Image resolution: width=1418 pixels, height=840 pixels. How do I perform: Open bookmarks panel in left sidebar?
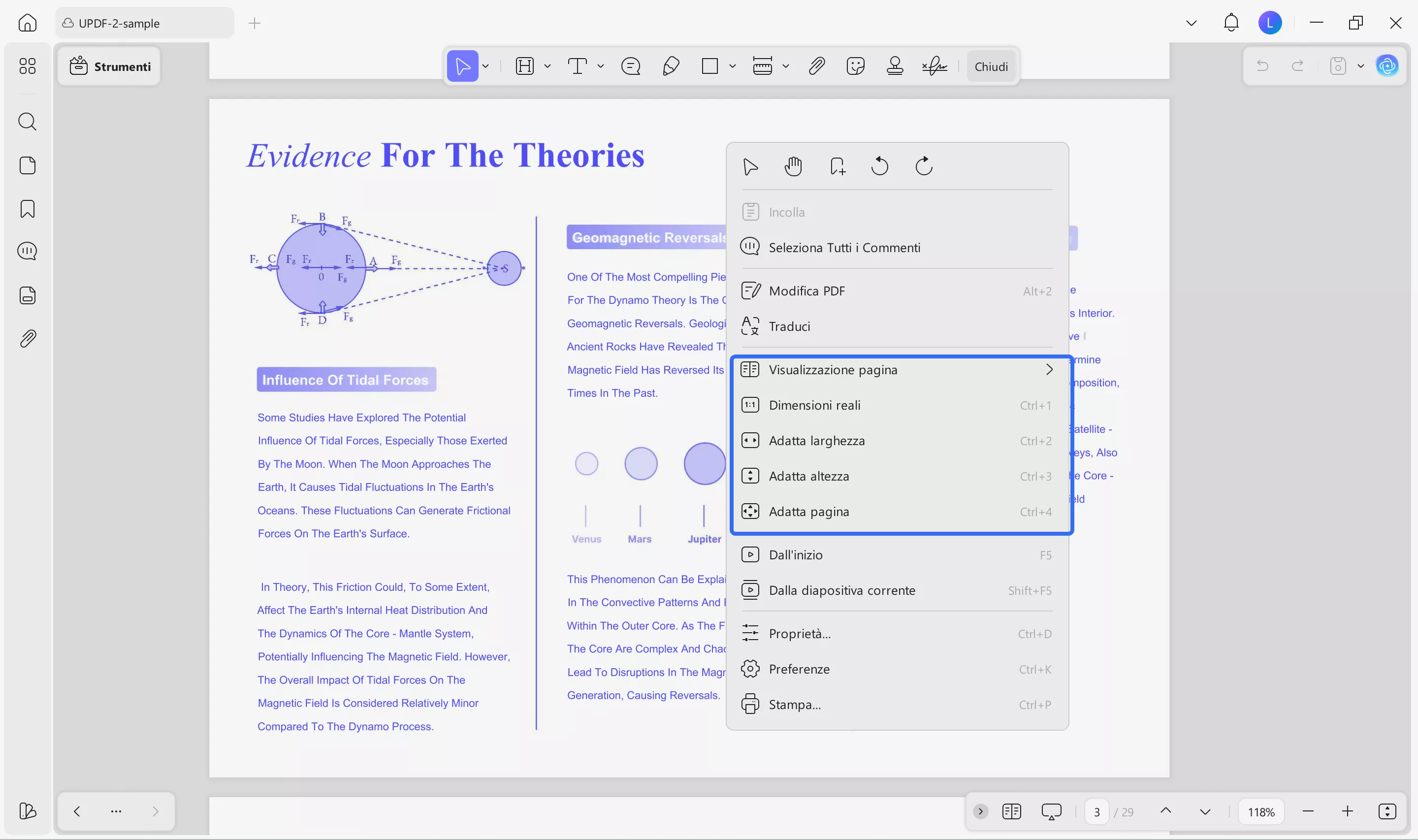click(27, 209)
